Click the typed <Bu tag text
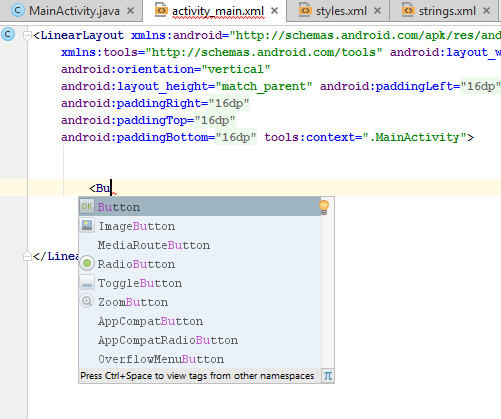This screenshot has width=501, height=419. click(100, 188)
